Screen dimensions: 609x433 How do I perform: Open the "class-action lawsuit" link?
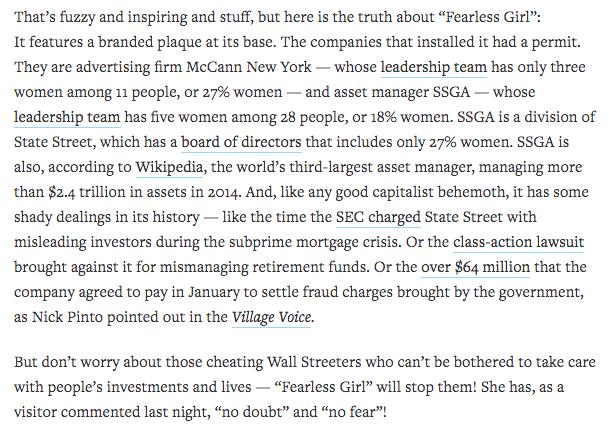518,242
